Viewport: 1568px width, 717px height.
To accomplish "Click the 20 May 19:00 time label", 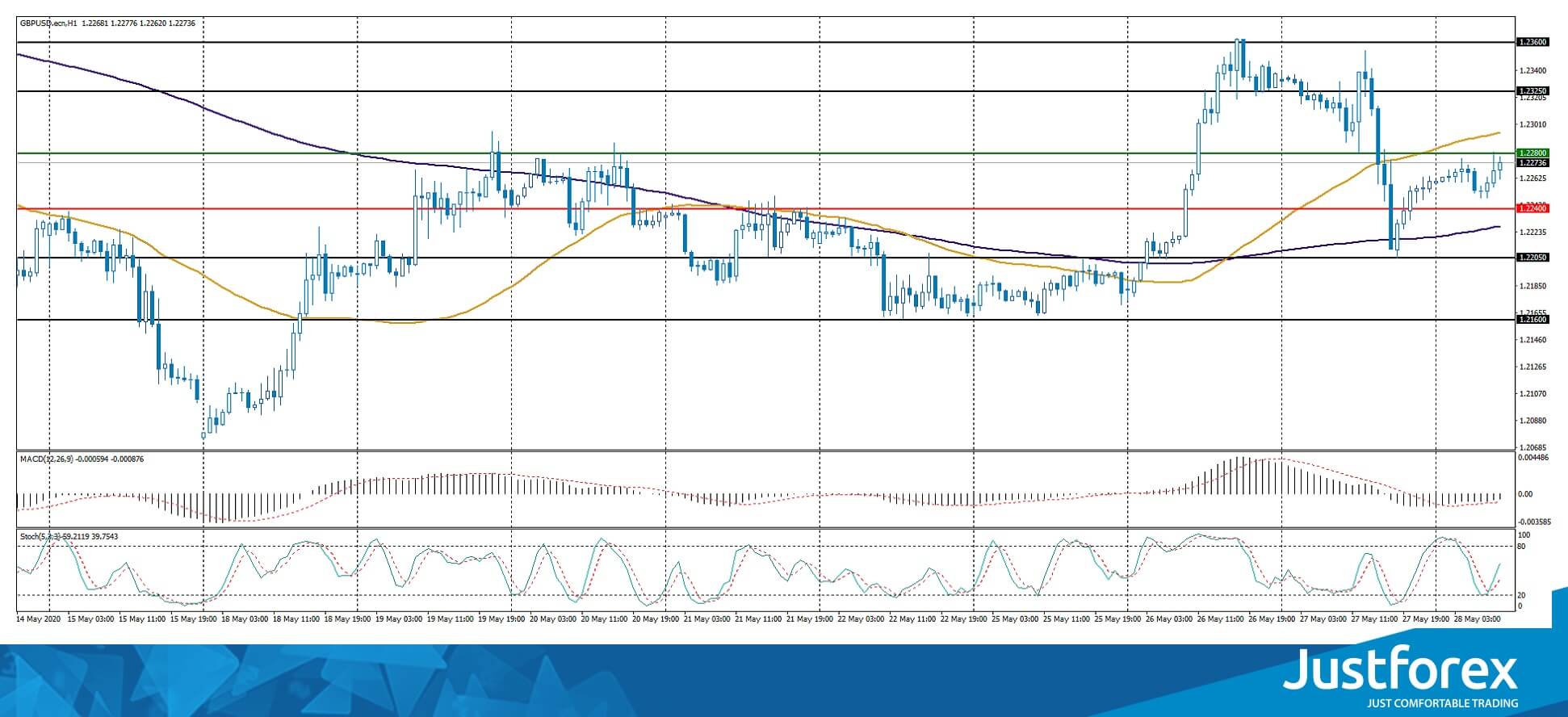I will 656,618.
